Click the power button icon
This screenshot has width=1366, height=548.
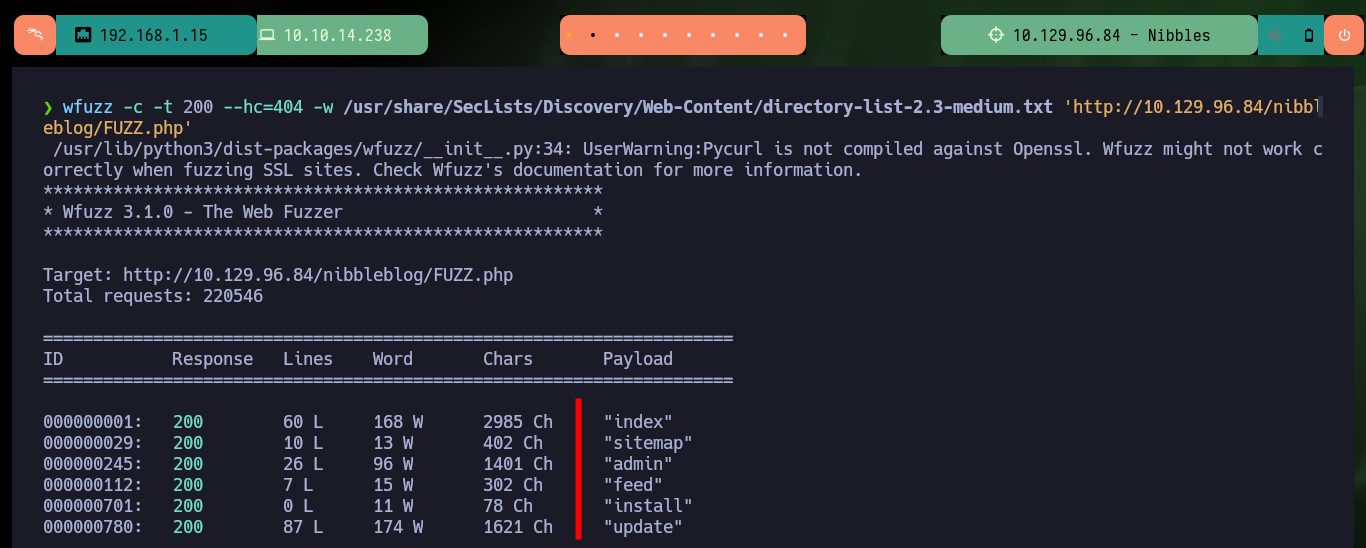pos(1343,35)
